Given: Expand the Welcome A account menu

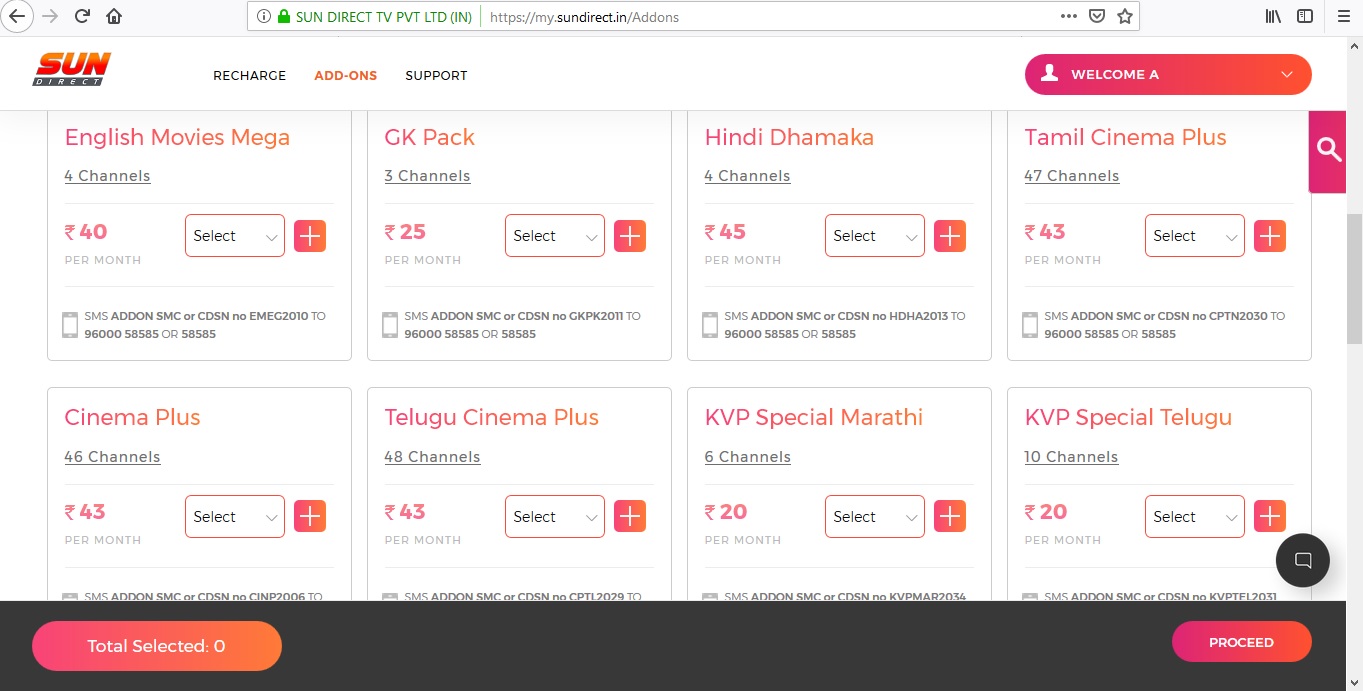Looking at the screenshot, I should pos(1168,74).
